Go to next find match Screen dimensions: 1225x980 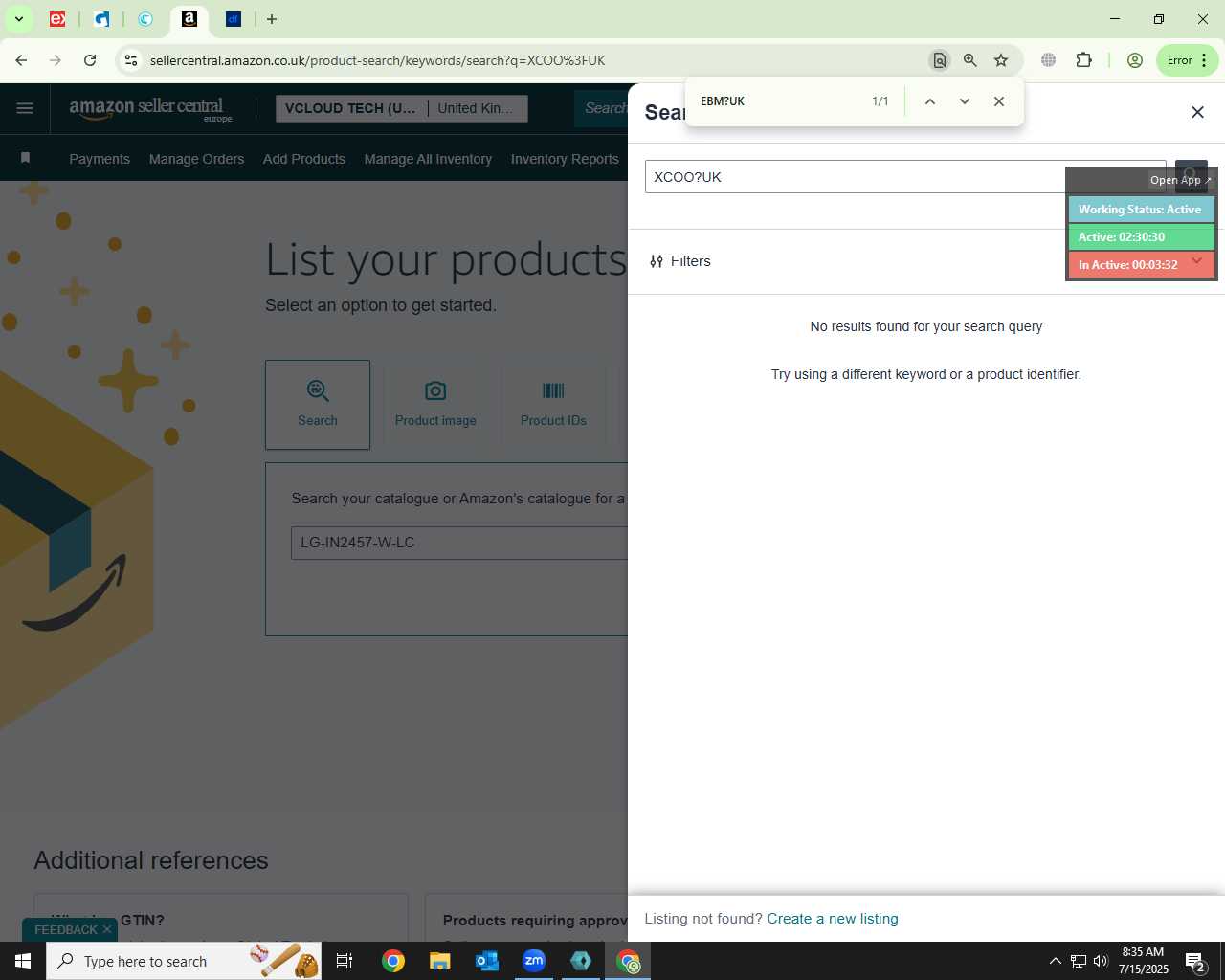coord(965,101)
